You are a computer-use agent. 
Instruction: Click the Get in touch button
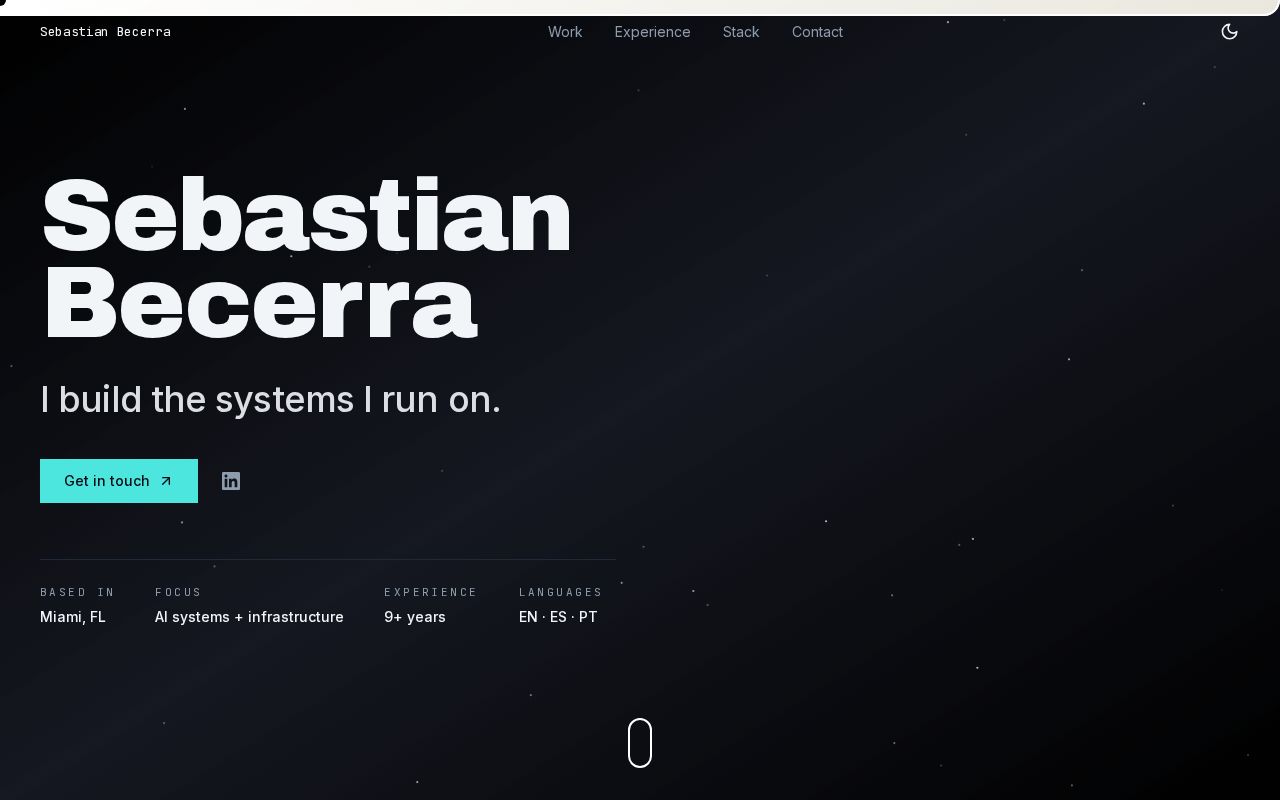[119, 481]
